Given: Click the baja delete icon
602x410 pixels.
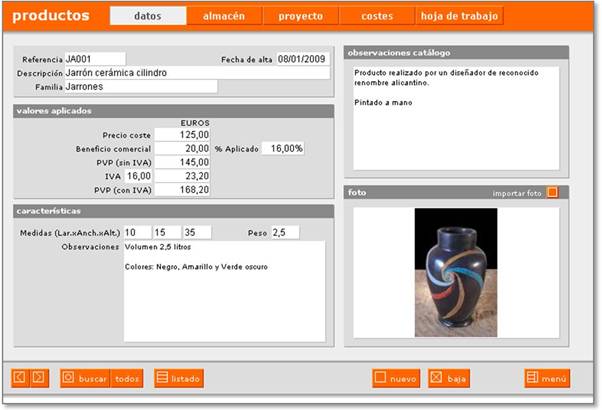Looking at the screenshot, I should [436, 378].
